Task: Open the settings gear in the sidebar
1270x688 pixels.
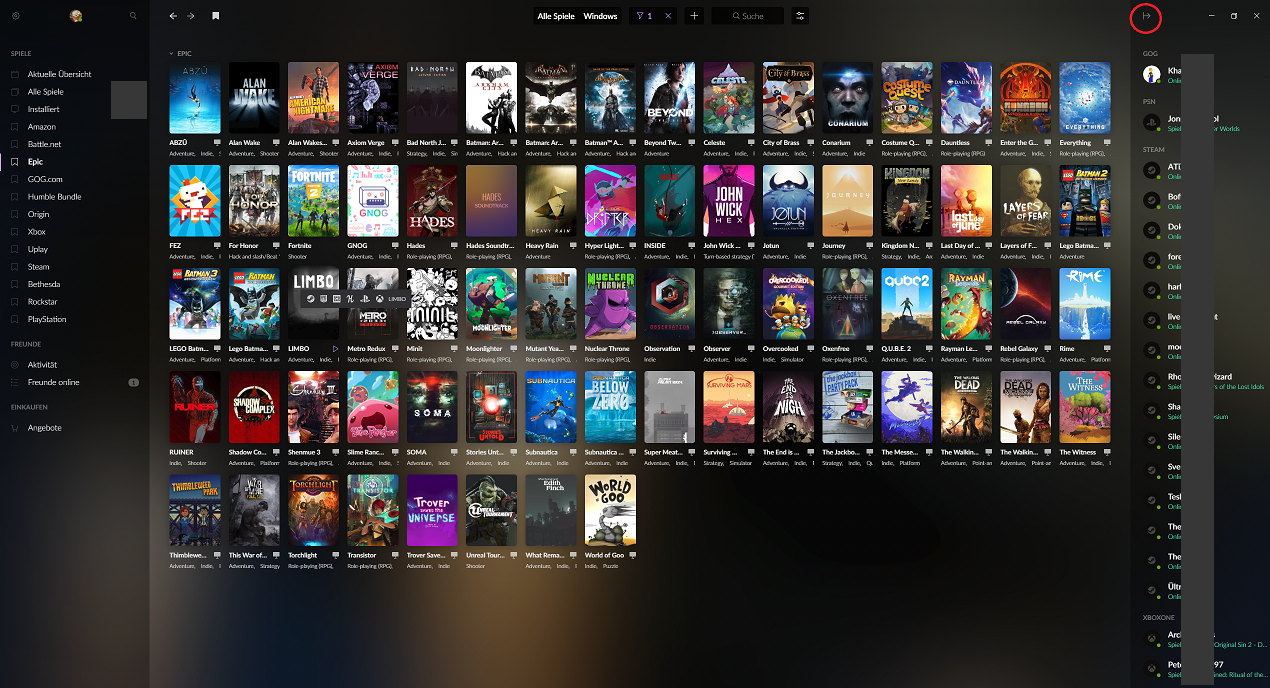Action: (16, 16)
